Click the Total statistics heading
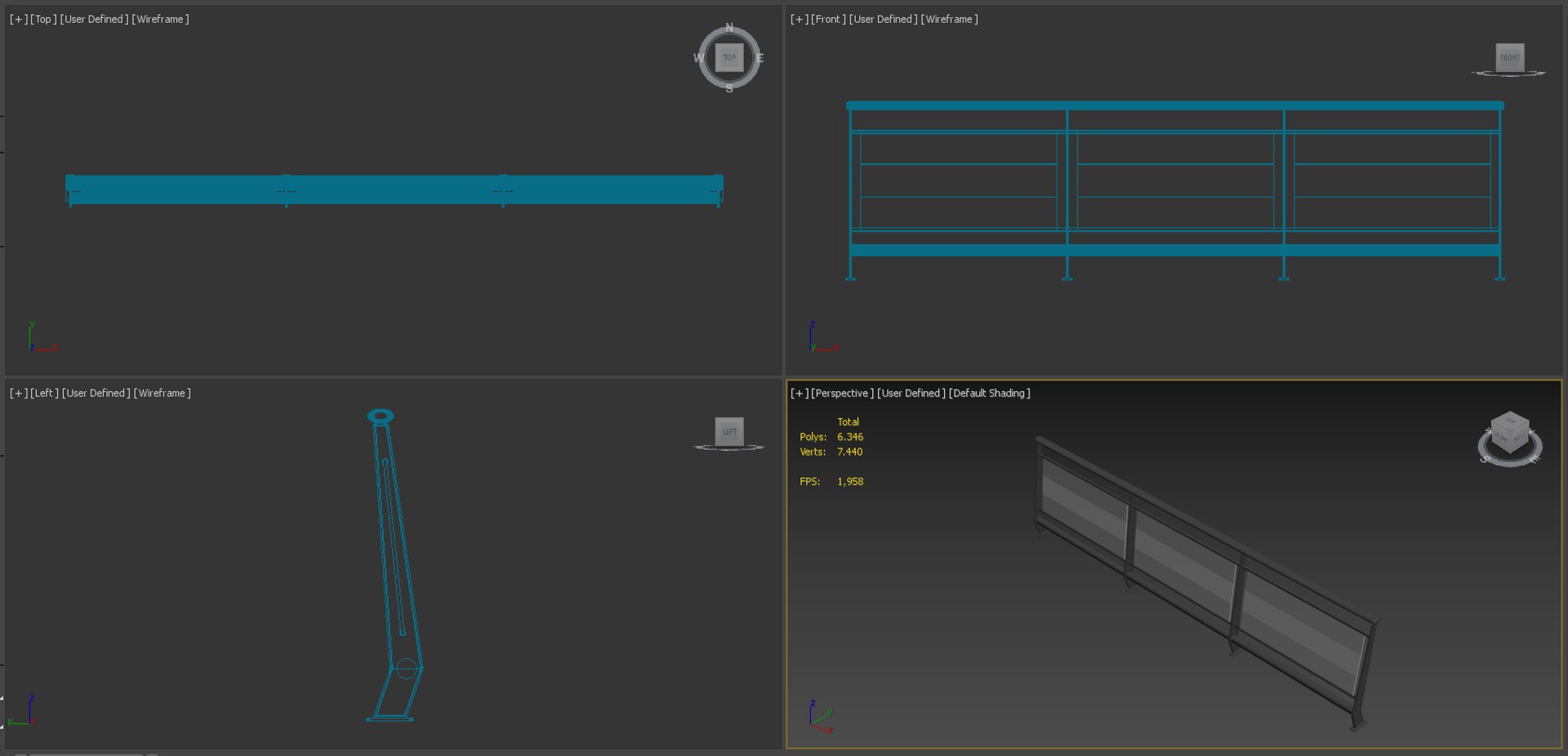The height and width of the screenshot is (756, 1568). tap(848, 422)
